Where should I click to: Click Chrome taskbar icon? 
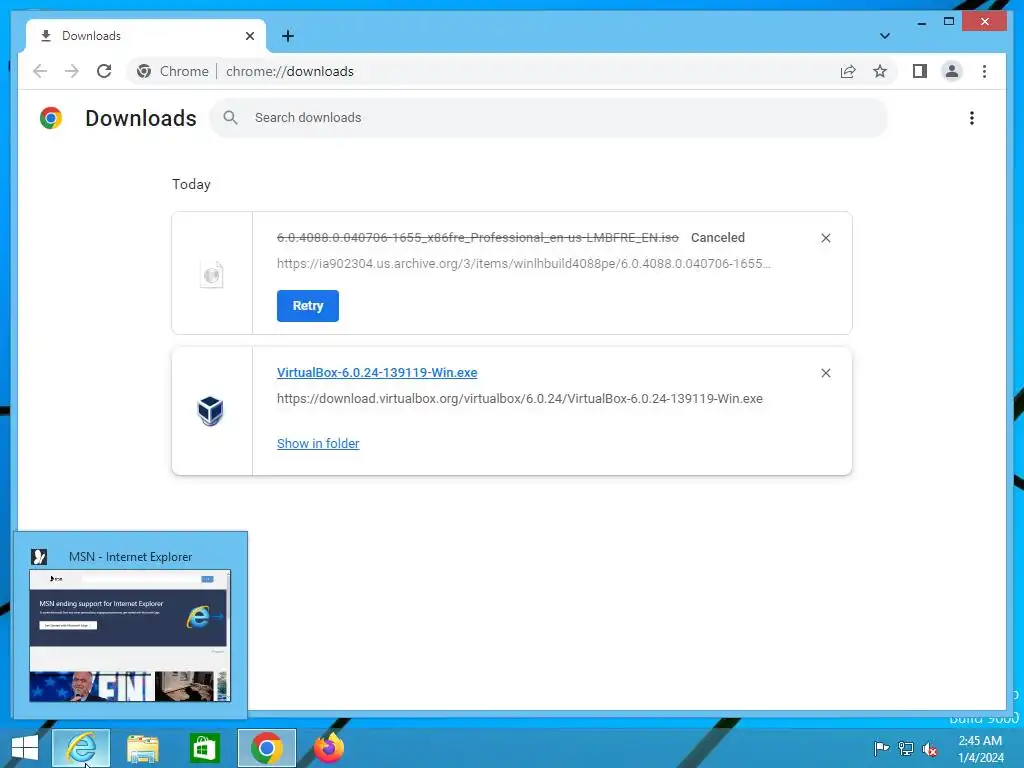(x=266, y=748)
